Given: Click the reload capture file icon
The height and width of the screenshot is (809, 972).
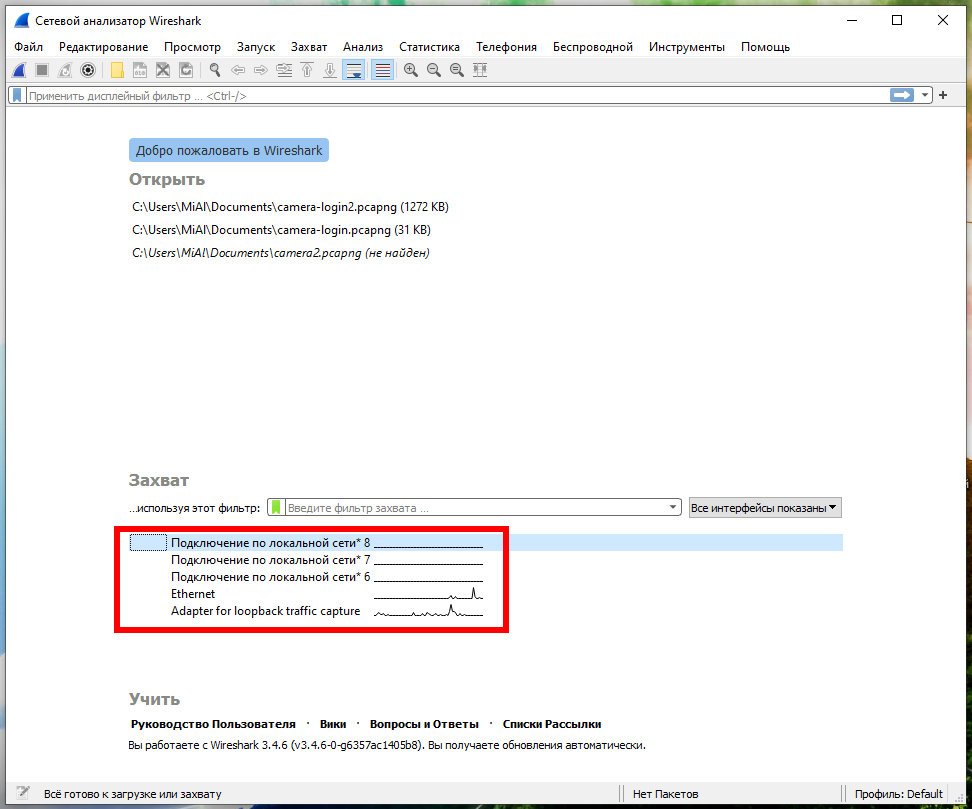Looking at the screenshot, I should (x=186, y=70).
